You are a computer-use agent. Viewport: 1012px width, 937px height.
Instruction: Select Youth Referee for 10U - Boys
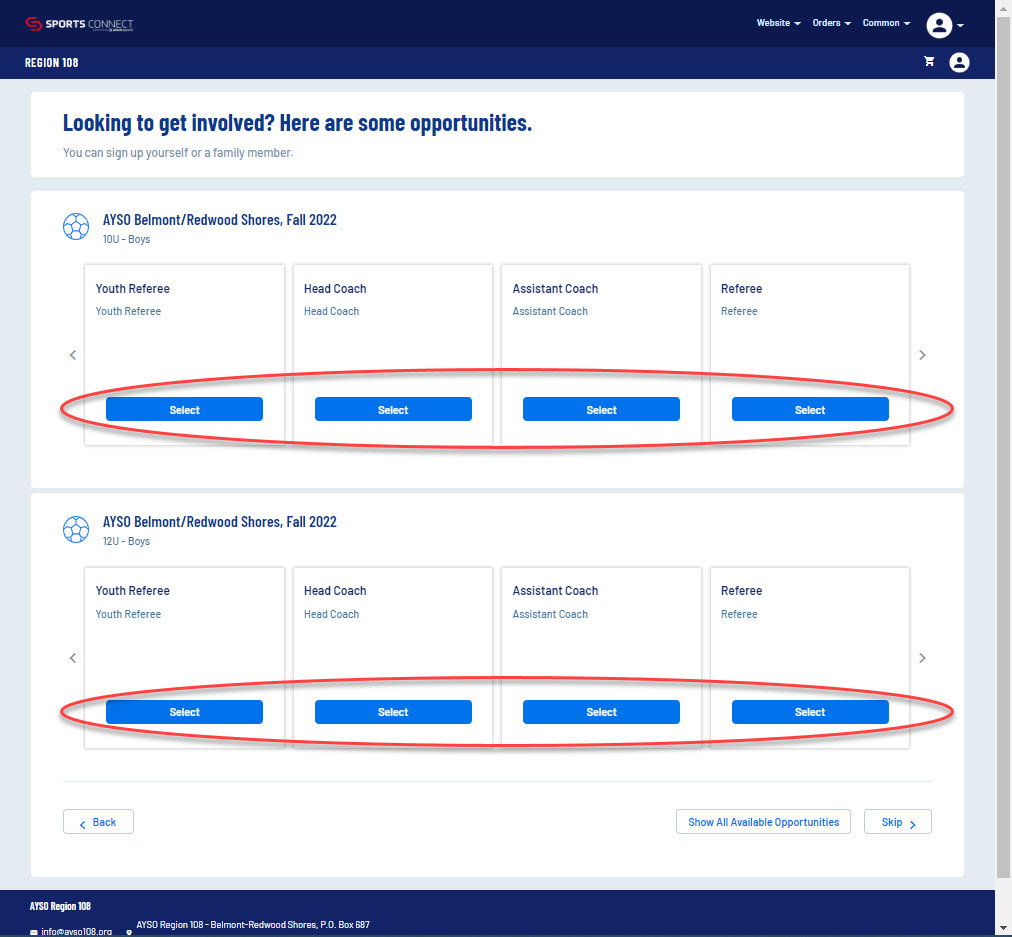pos(185,409)
